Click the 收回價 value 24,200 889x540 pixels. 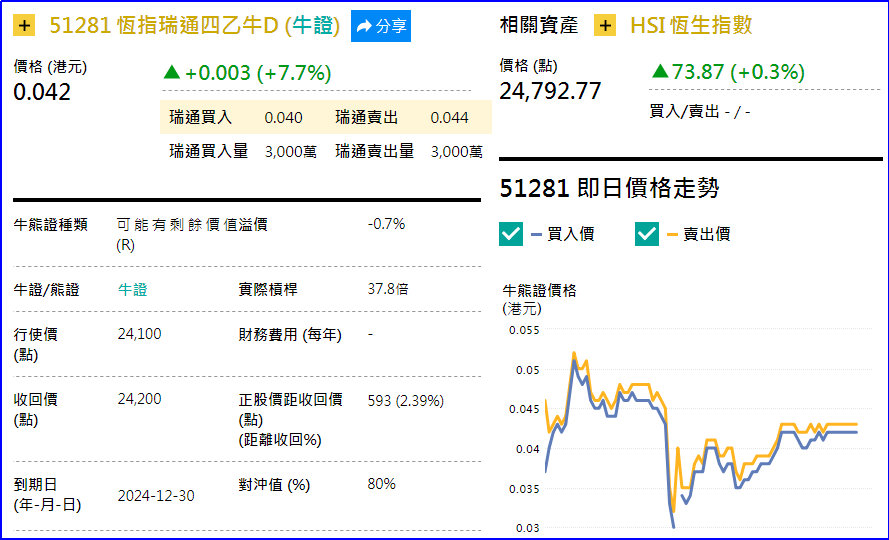(x=139, y=399)
